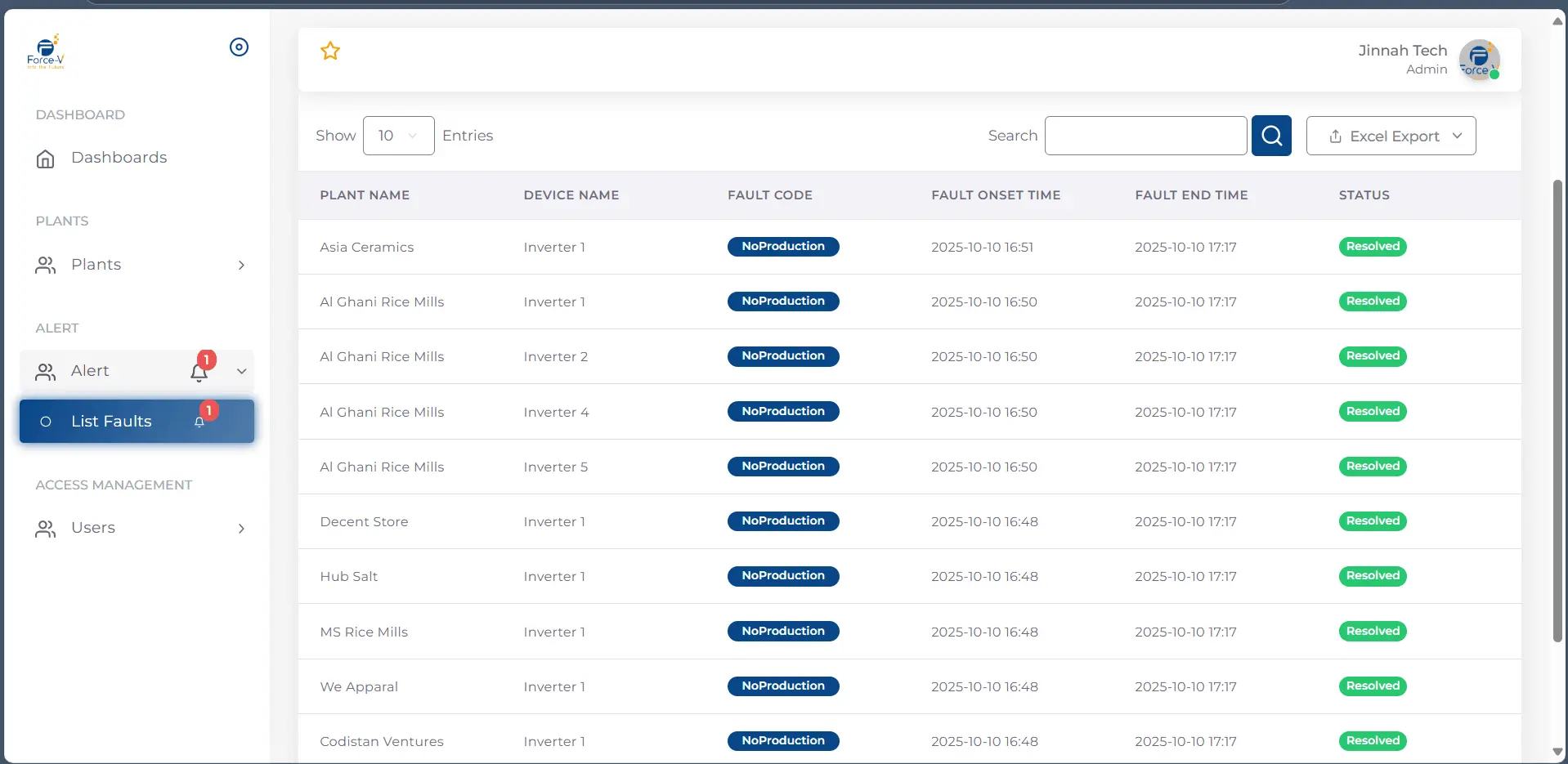Open the Jinnah Tech profile avatar
This screenshot has width=1568, height=764.
1479,60
